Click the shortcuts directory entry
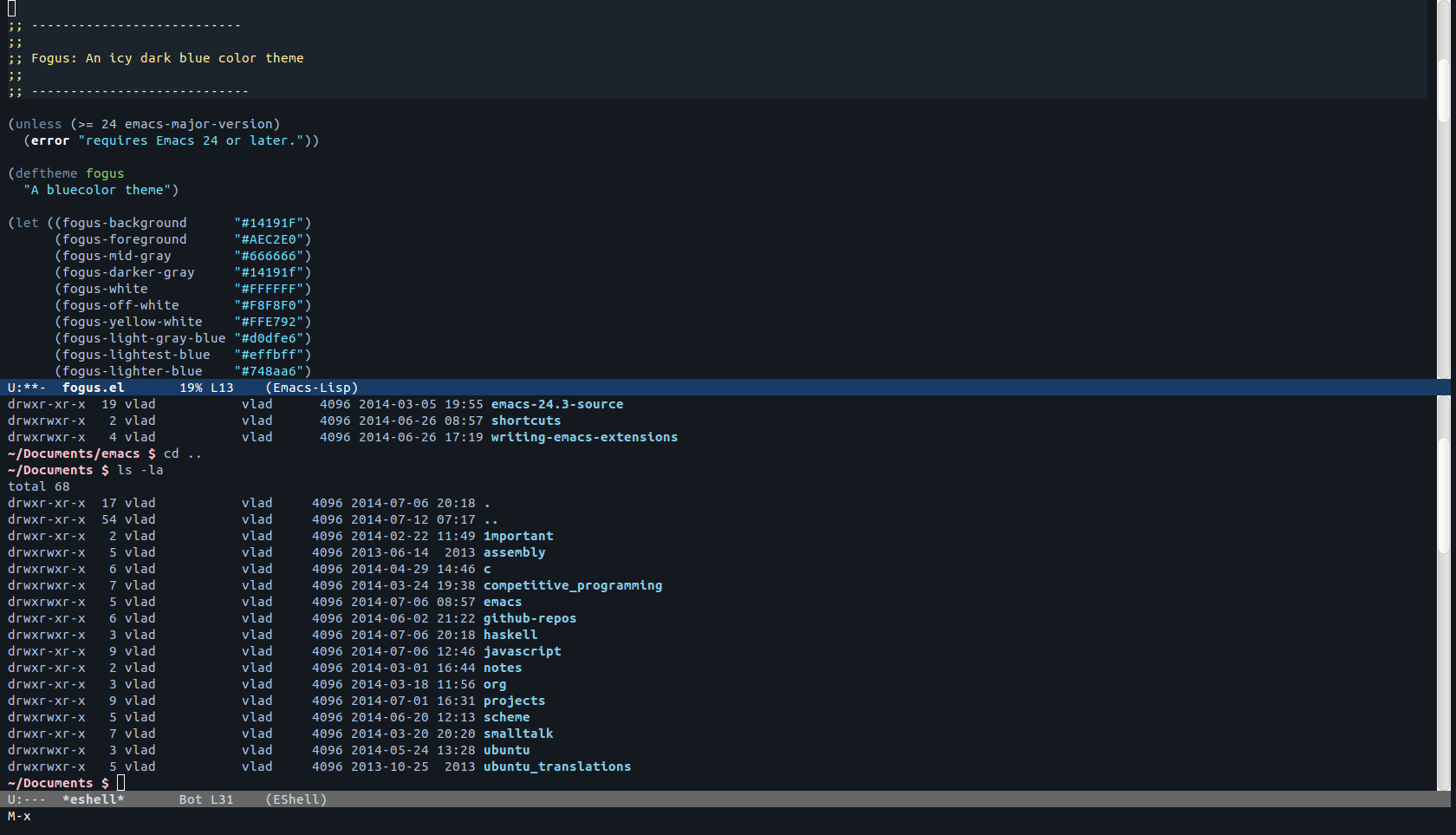Screen dimensions: 1456x835 (526, 421)
